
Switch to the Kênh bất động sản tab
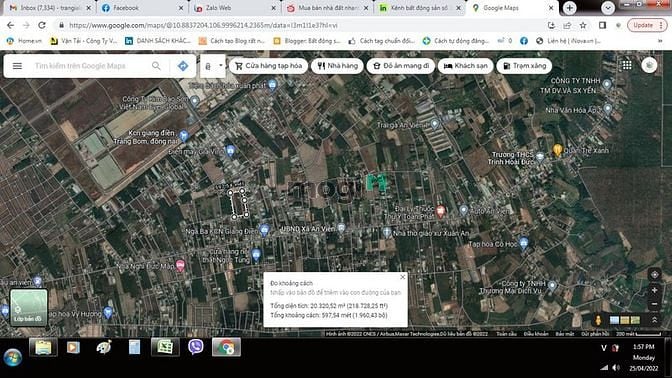click(x=420, y=8)
